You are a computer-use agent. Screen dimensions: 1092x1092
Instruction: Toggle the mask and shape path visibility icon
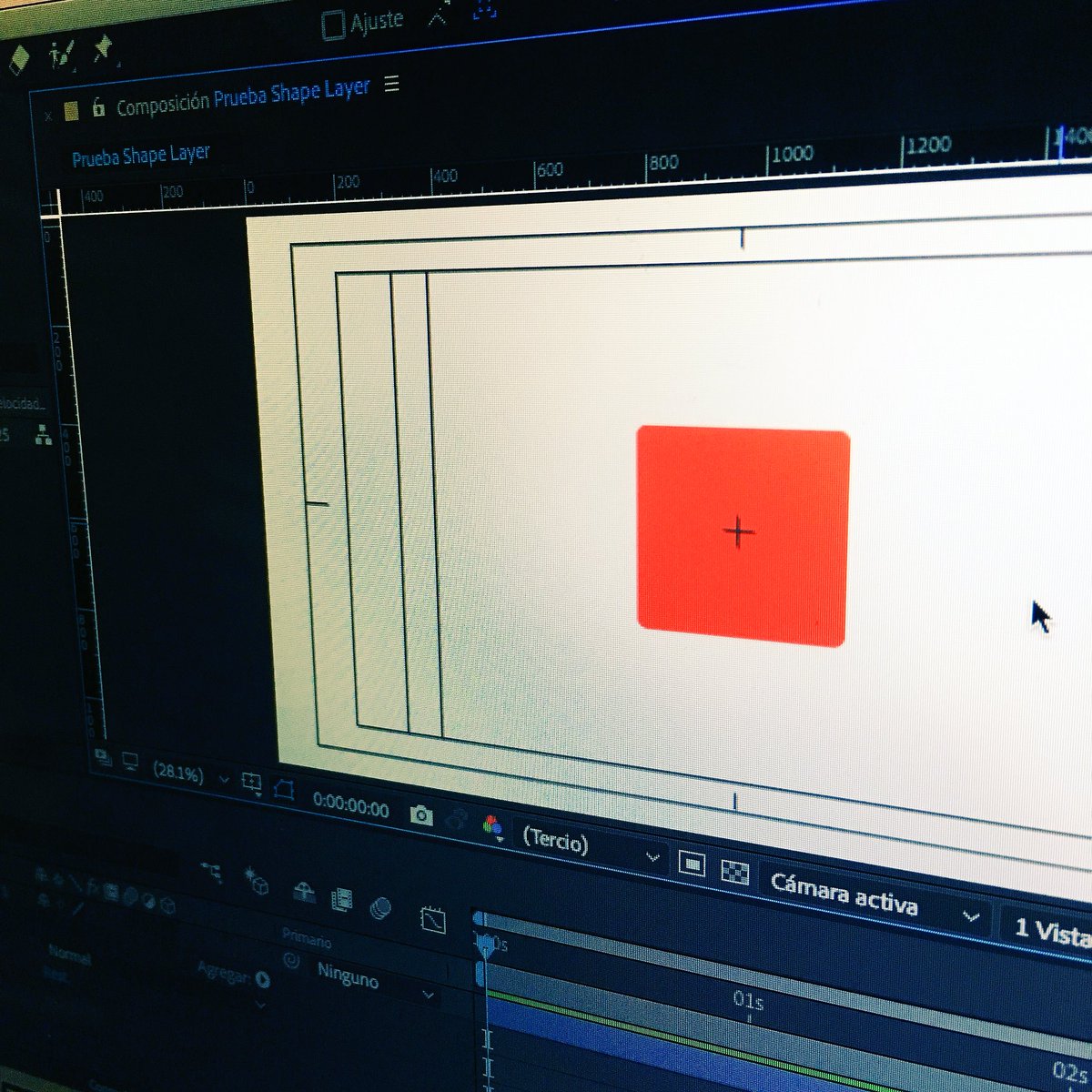284,790
